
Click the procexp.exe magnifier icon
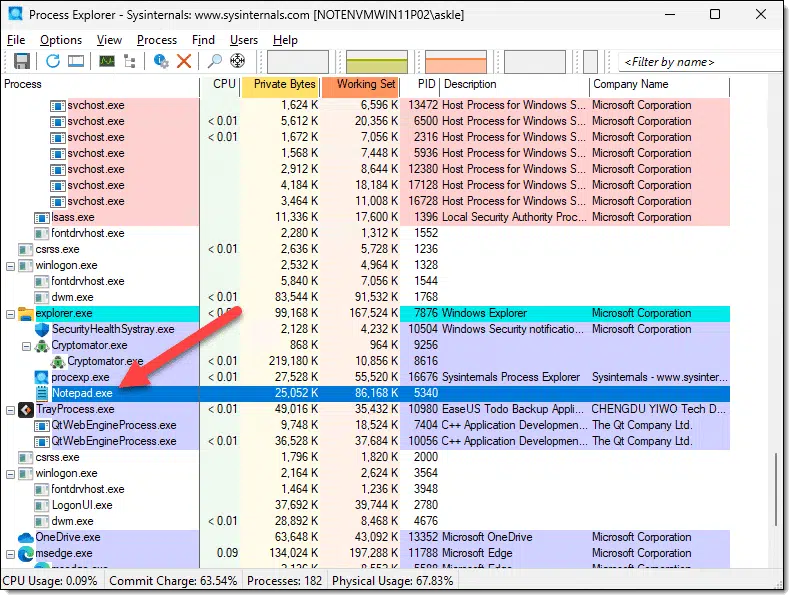pyautogui.click(x=42, y=378)
